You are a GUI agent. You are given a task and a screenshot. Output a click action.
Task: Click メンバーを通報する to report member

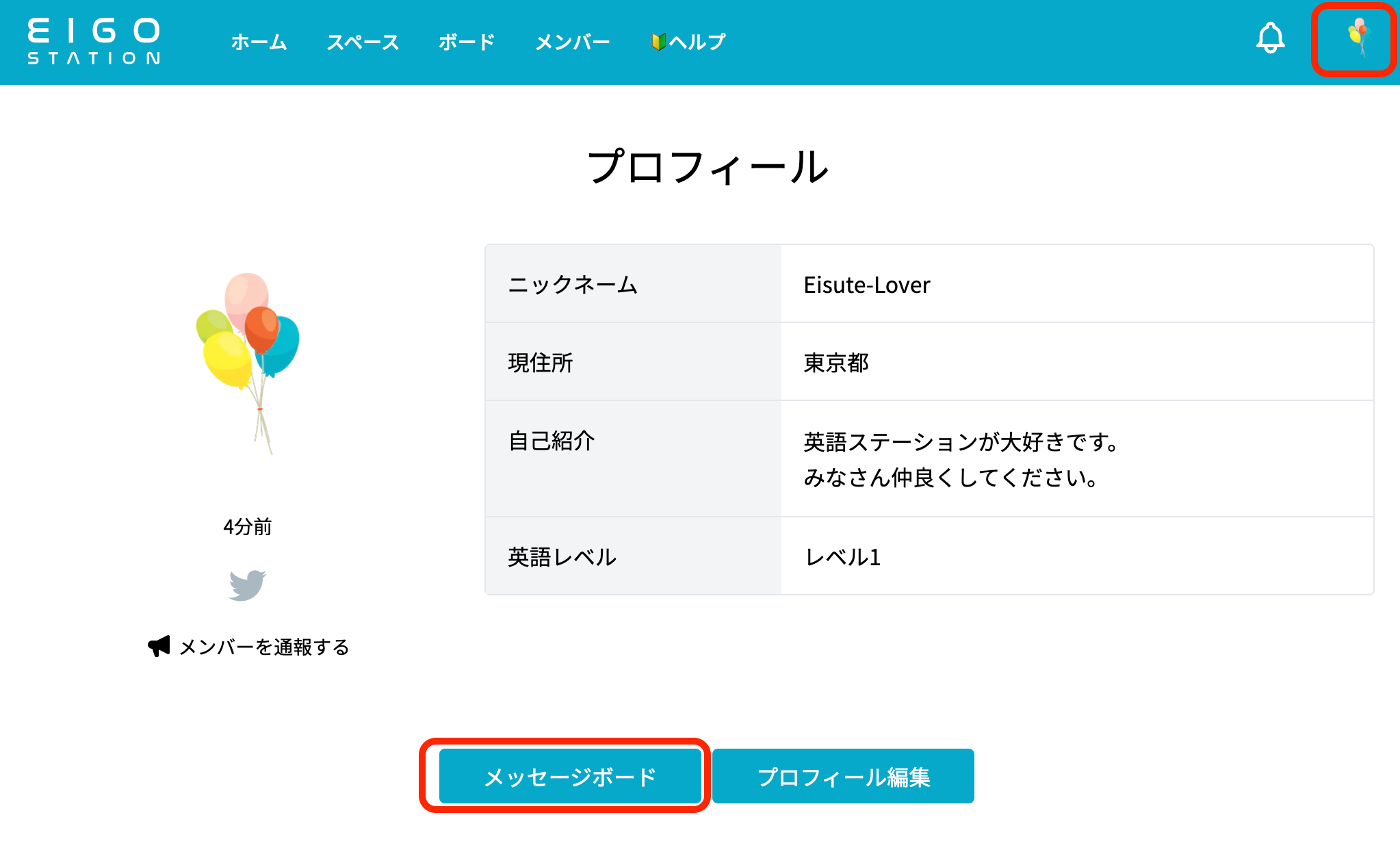263,645
